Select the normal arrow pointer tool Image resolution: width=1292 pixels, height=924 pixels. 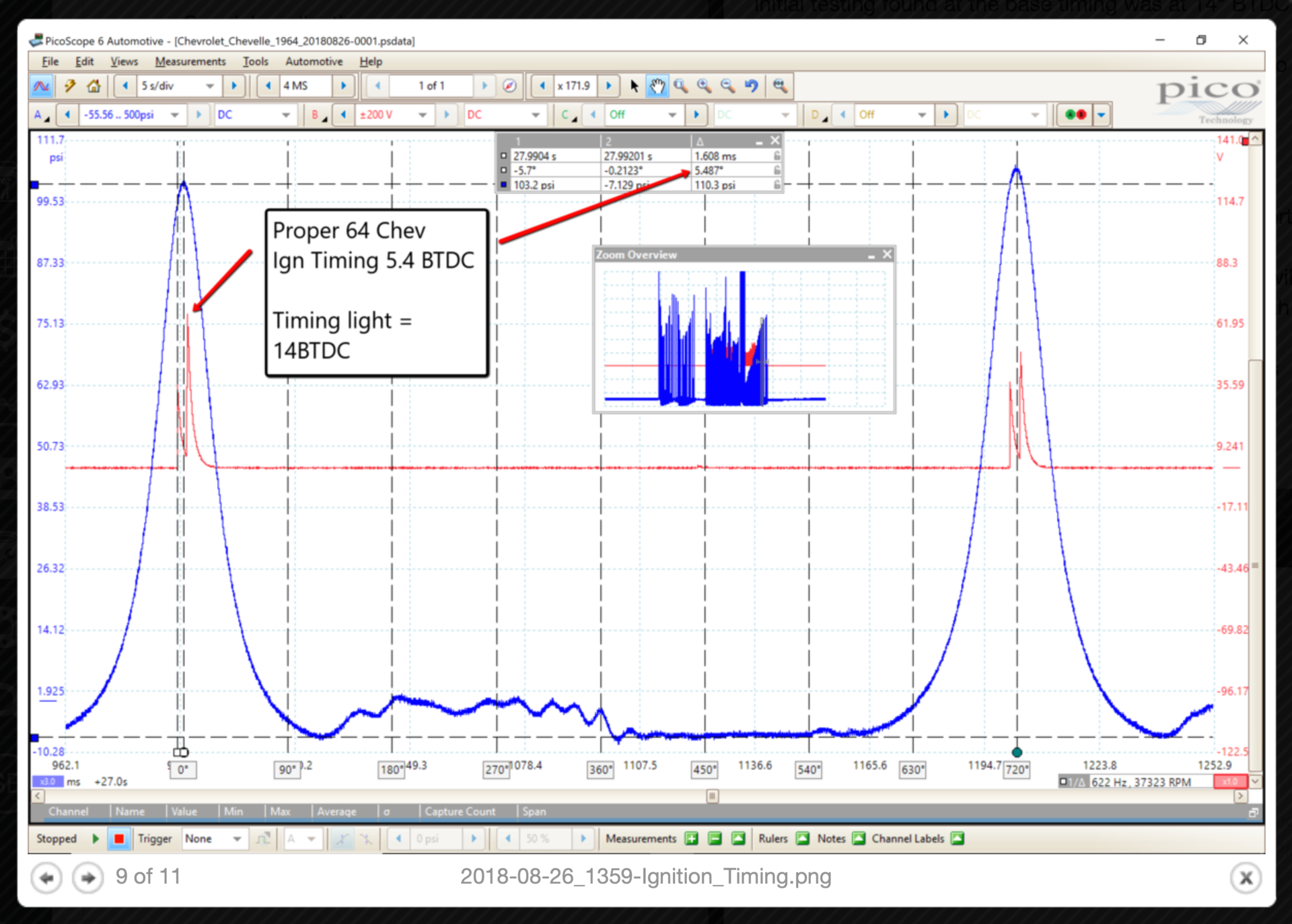coord(633,85)
